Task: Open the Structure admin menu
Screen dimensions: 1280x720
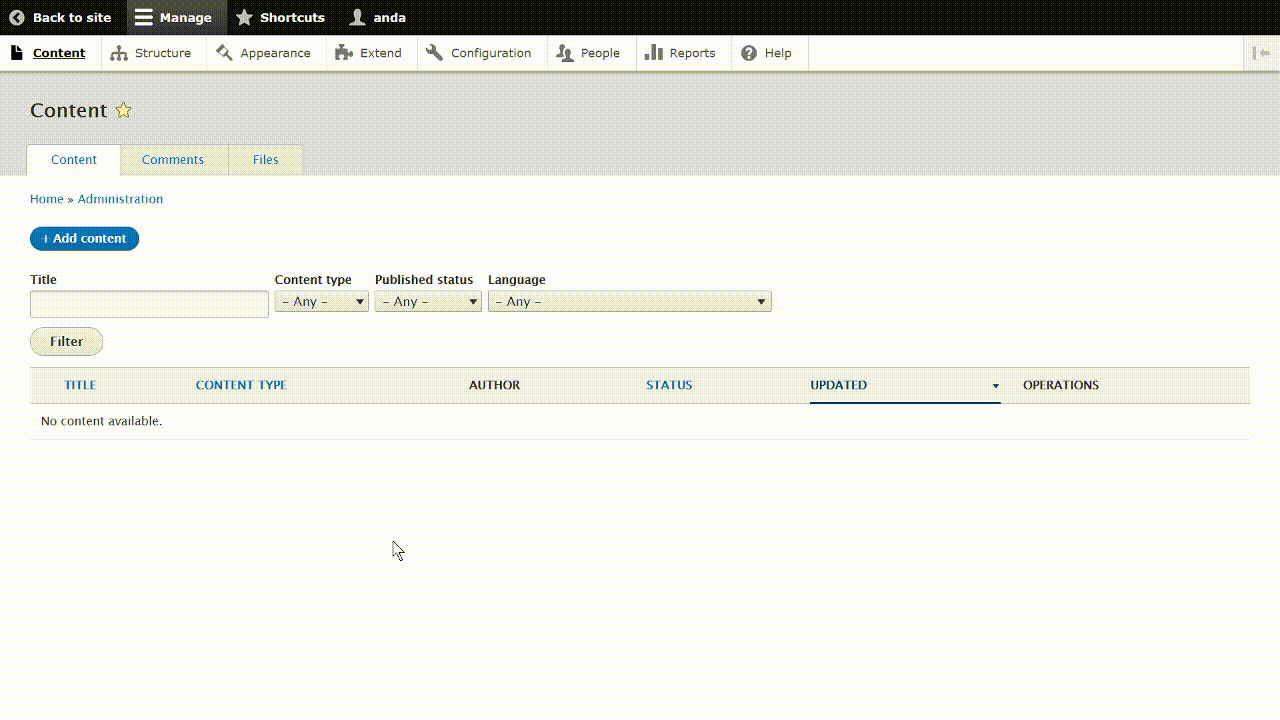Action: click(x=152, y=53)
